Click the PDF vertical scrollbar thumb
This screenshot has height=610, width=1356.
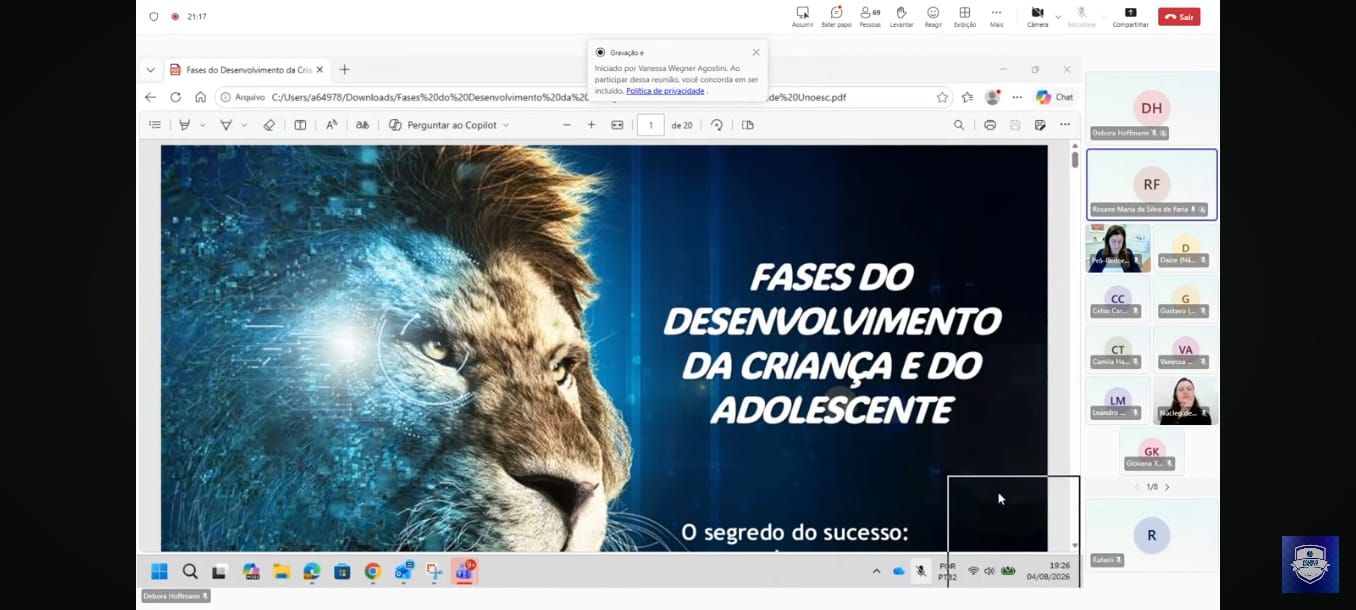[1075, 160]
